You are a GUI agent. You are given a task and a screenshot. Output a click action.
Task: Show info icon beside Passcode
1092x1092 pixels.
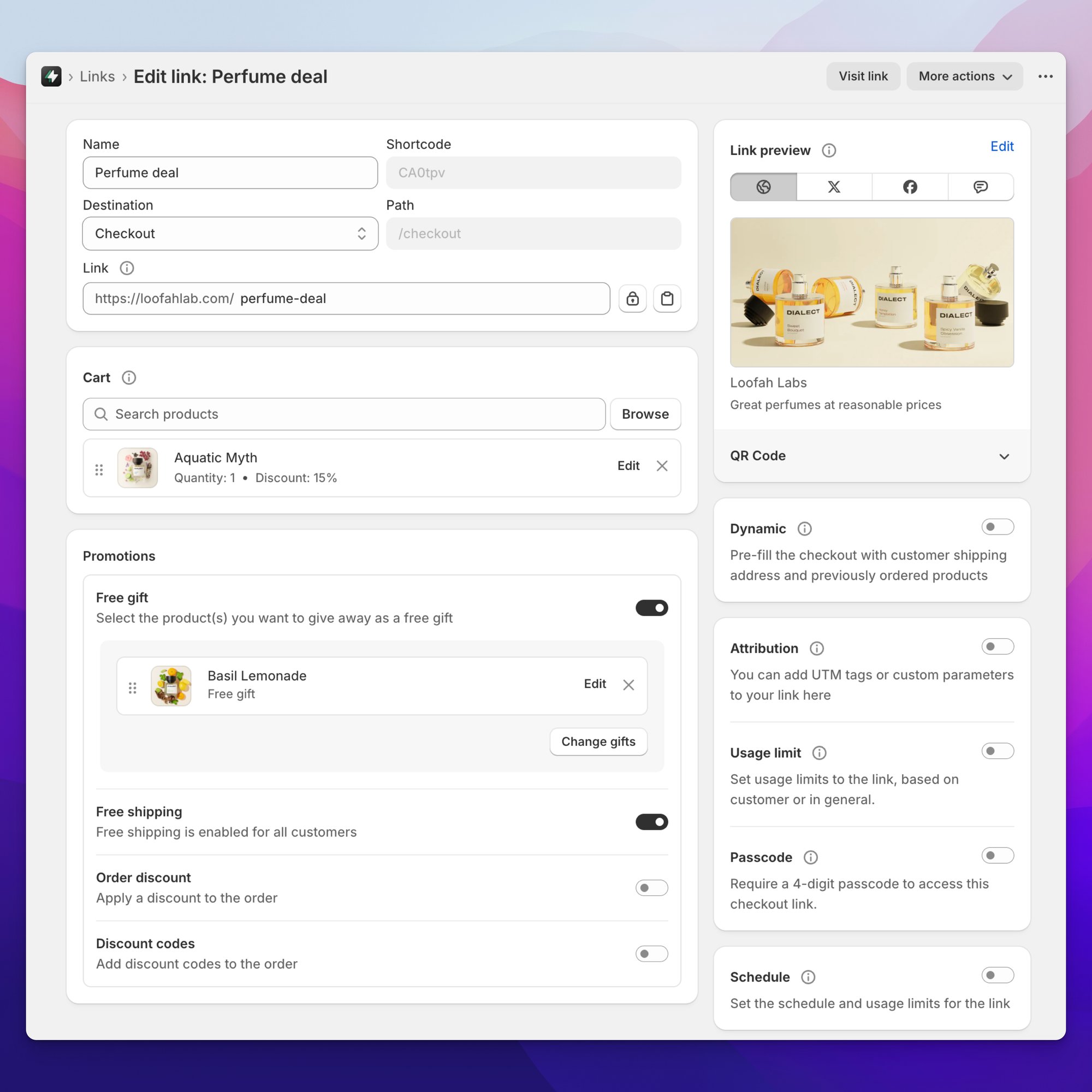point(810,857)
